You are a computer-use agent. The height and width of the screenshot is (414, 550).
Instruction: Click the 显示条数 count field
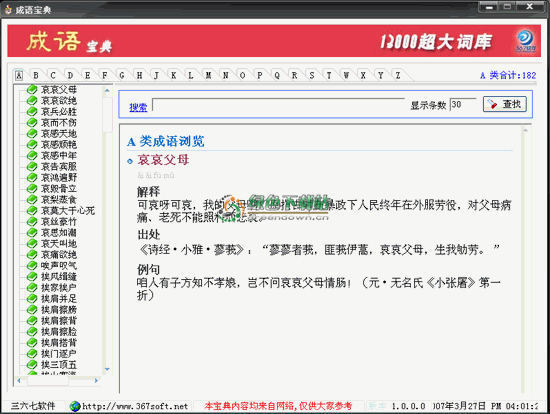(x=463, y=105)
